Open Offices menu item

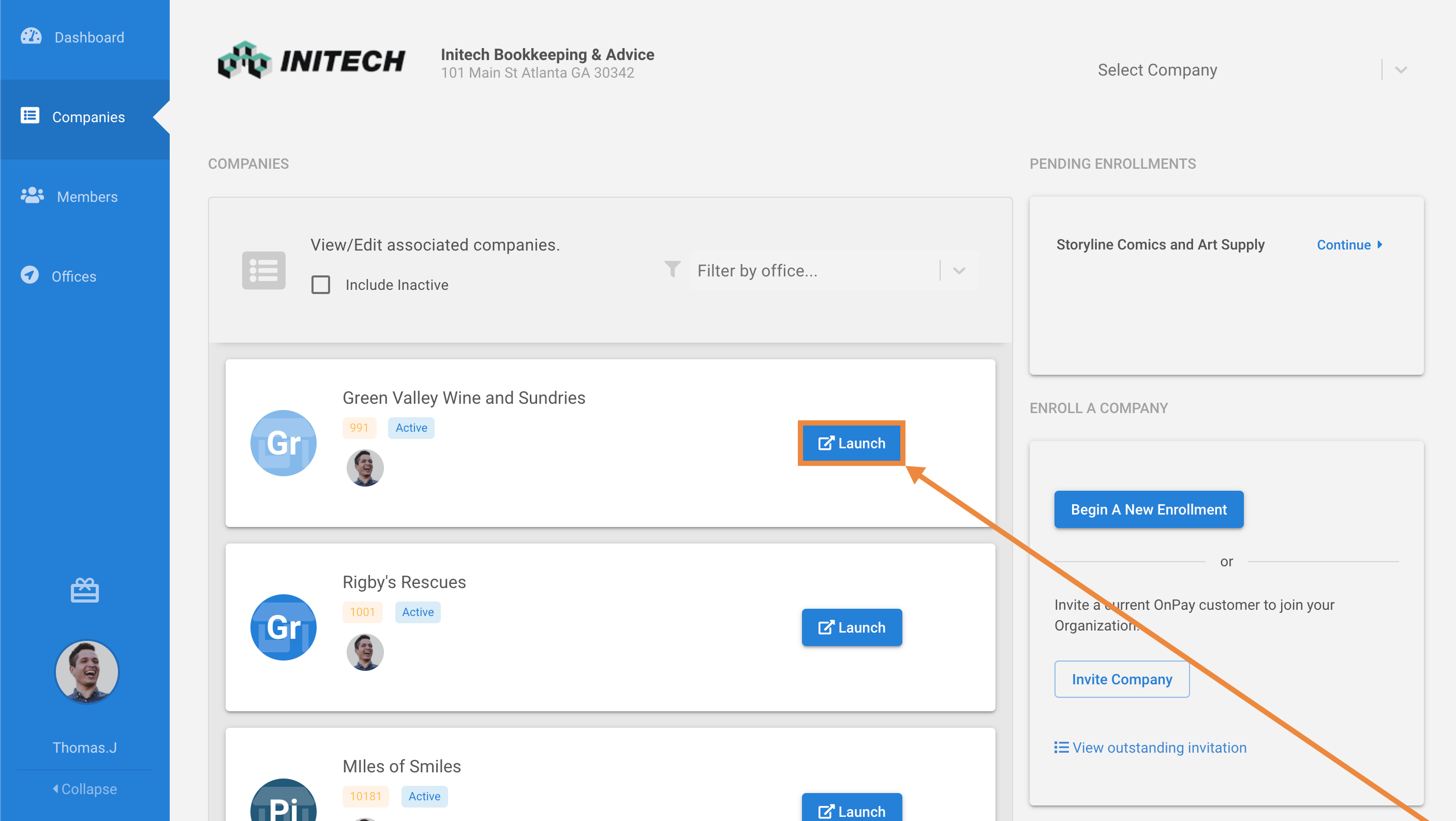coord(85,276)
